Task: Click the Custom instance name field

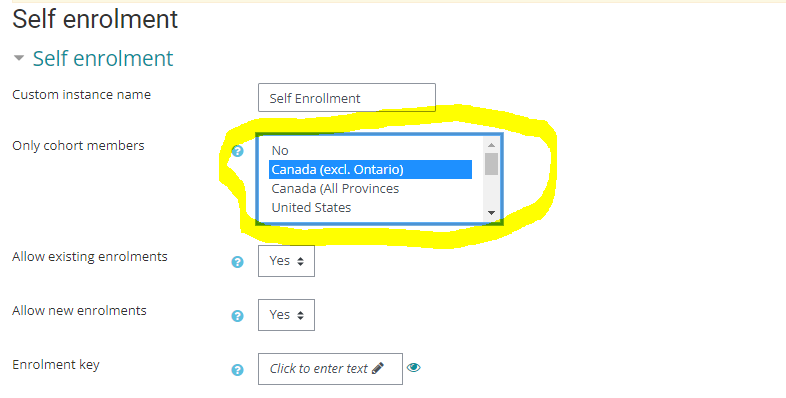Action: [347, 98]
